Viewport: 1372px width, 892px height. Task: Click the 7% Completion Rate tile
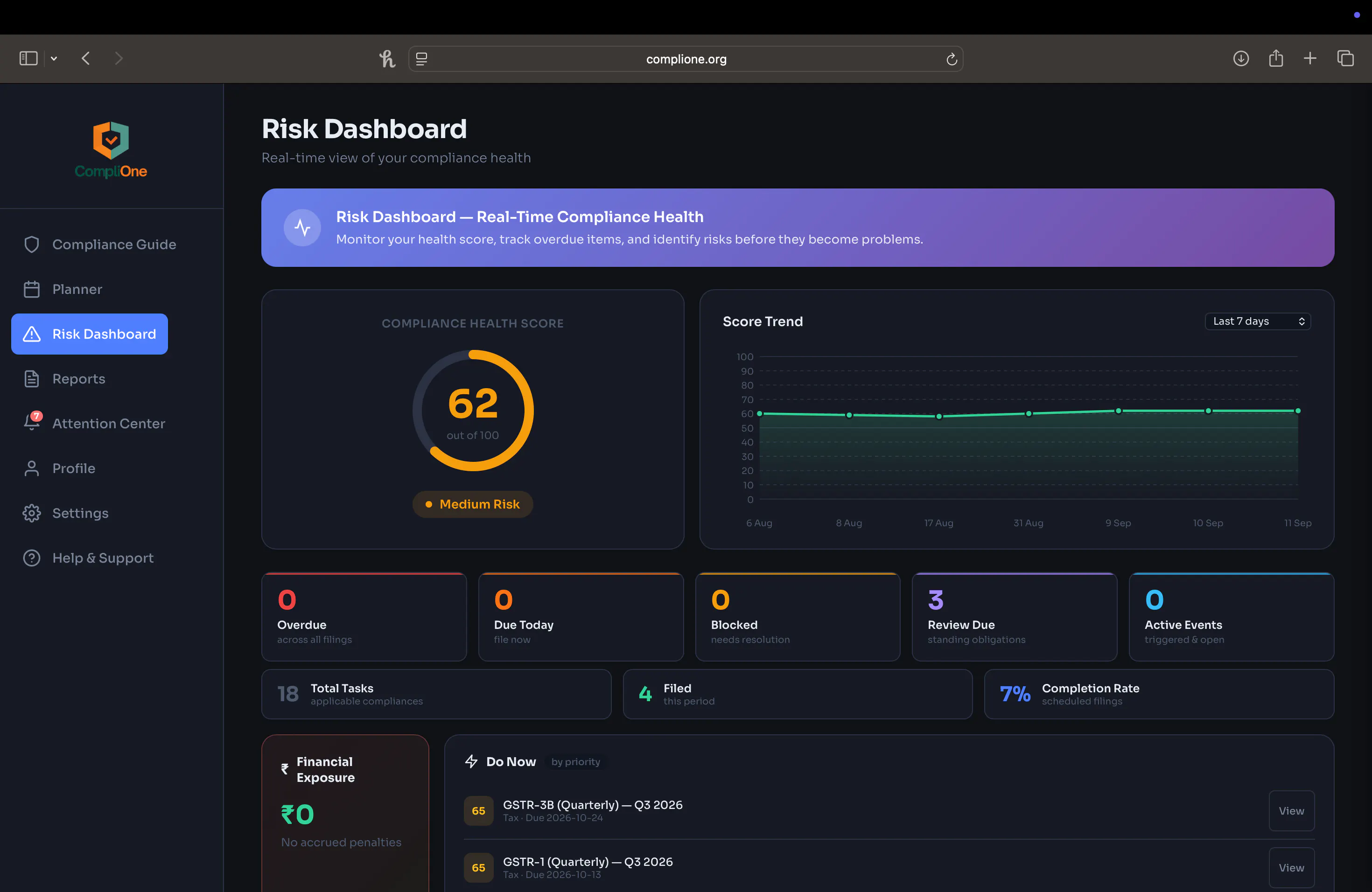[1159, 694]
